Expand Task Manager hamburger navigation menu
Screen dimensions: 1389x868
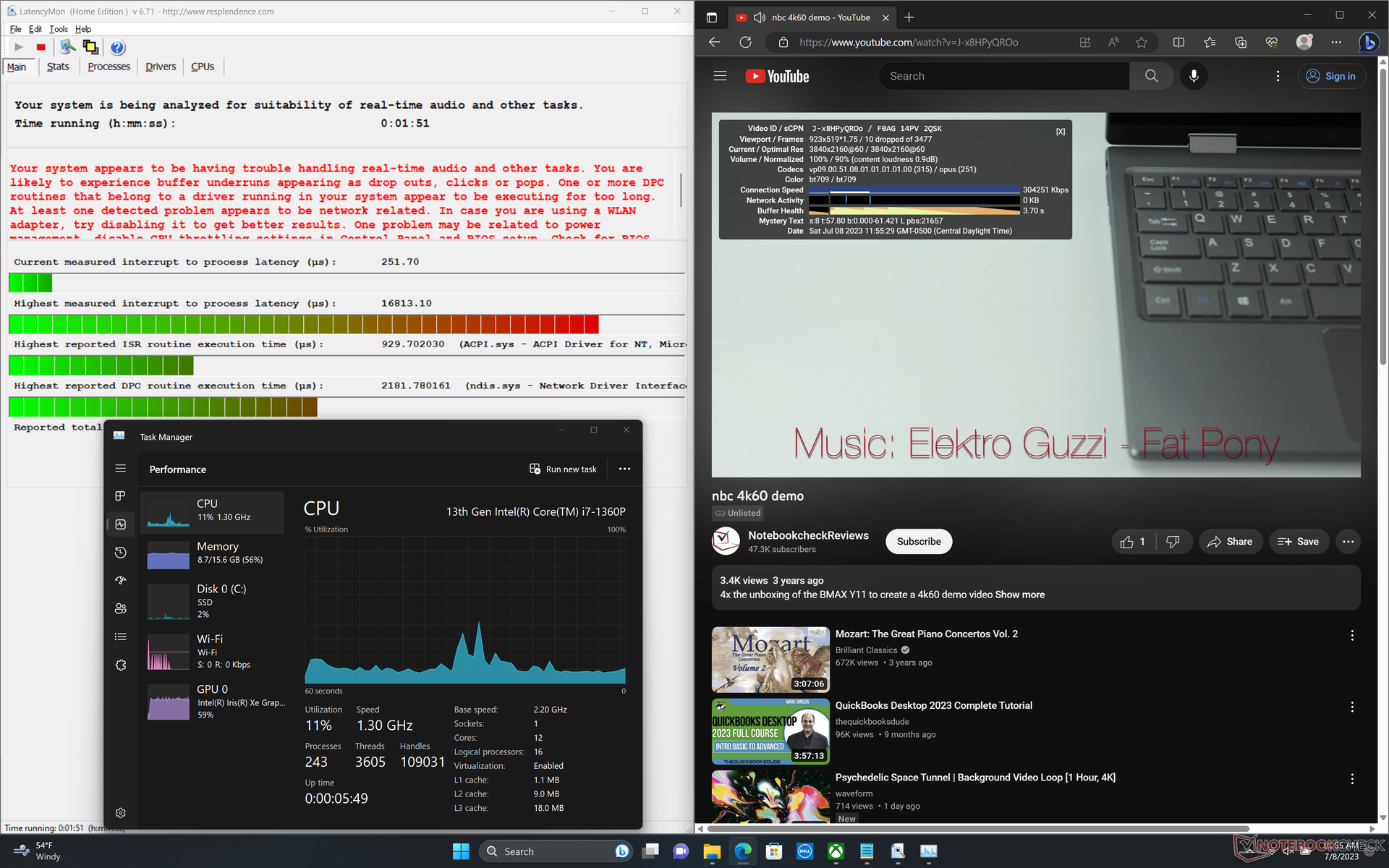[x=121, y=469]
